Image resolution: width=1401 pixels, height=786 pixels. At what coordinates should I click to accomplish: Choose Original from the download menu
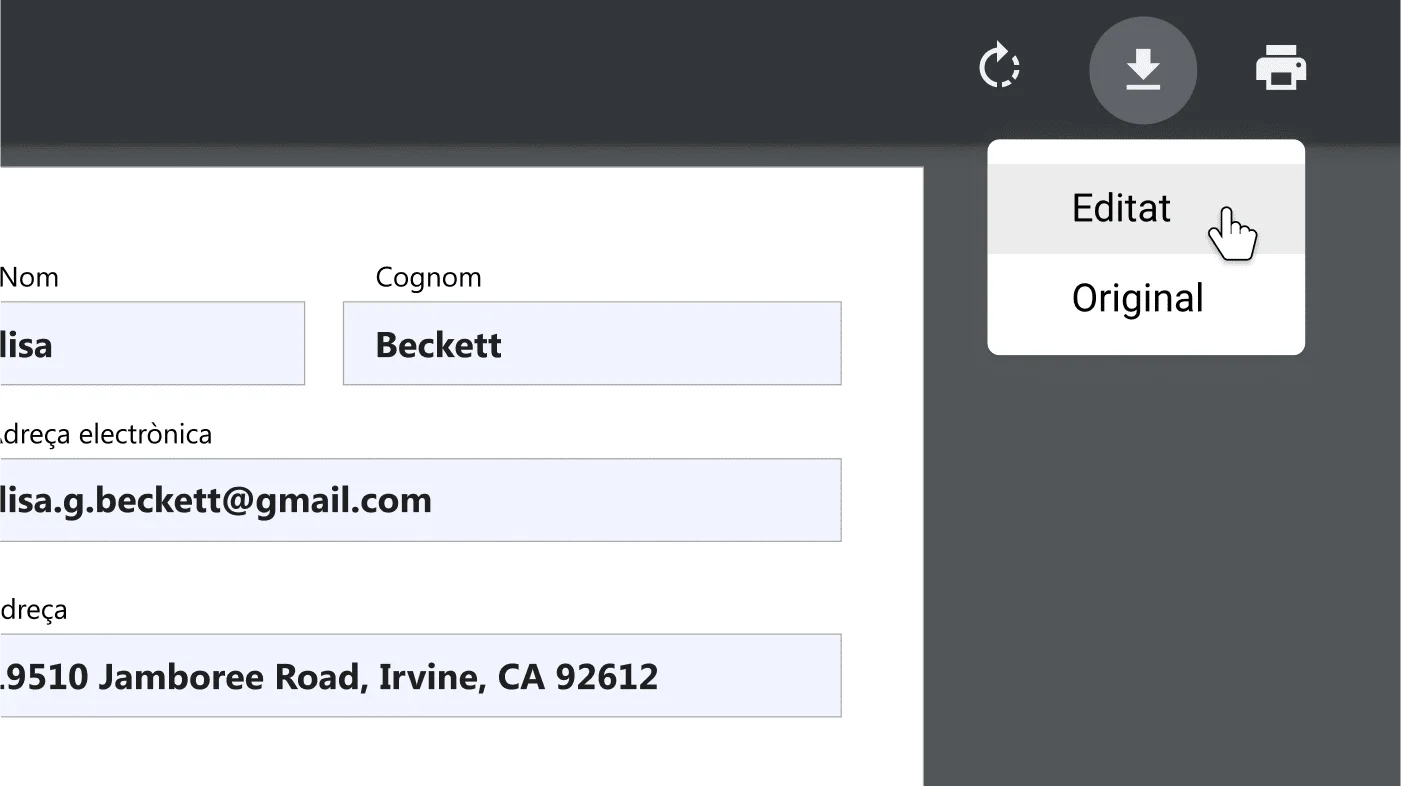pyautogui.click(x=1137, y=298)
